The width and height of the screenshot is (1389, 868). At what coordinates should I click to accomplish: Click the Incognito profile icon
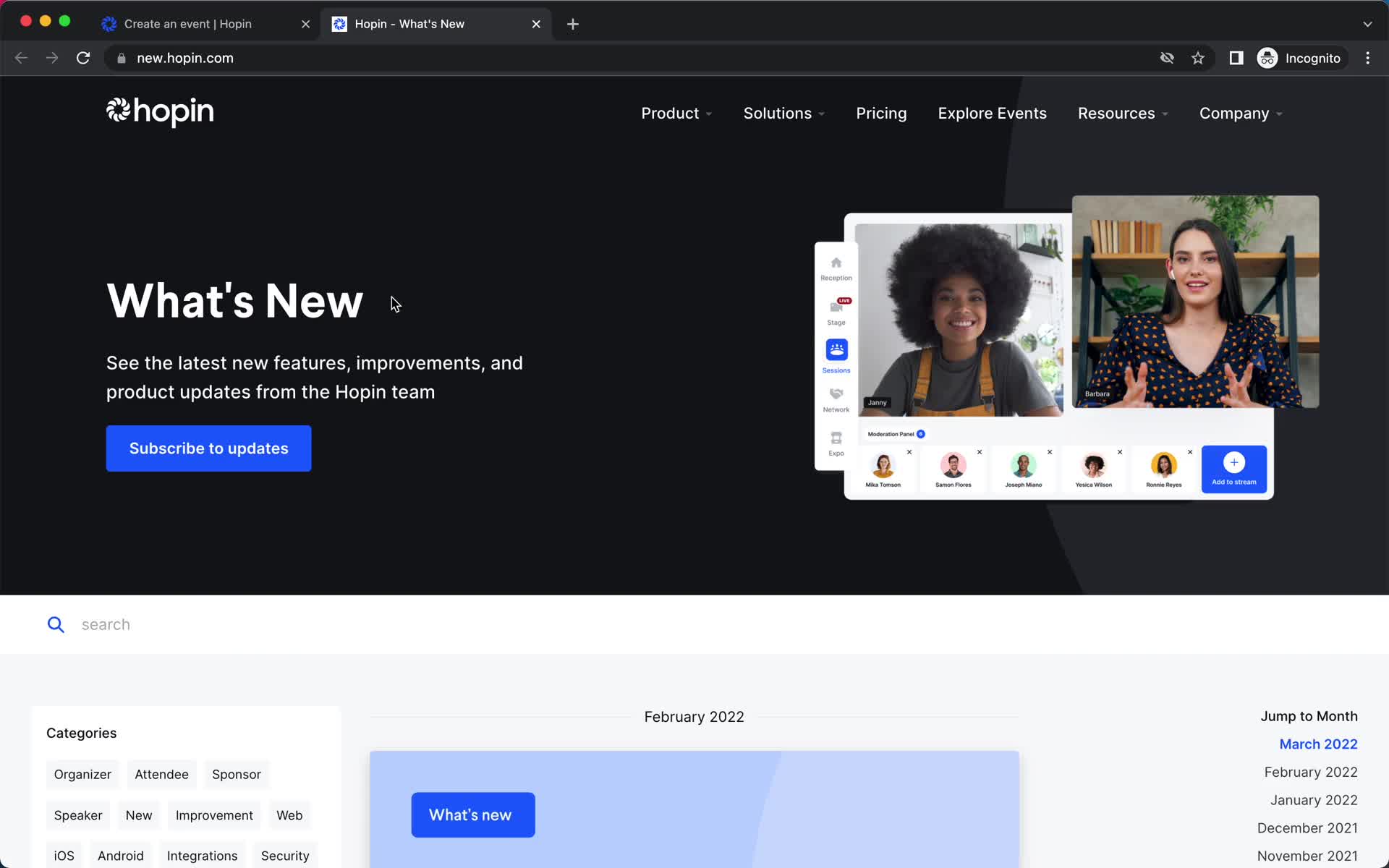point(1267,58)
